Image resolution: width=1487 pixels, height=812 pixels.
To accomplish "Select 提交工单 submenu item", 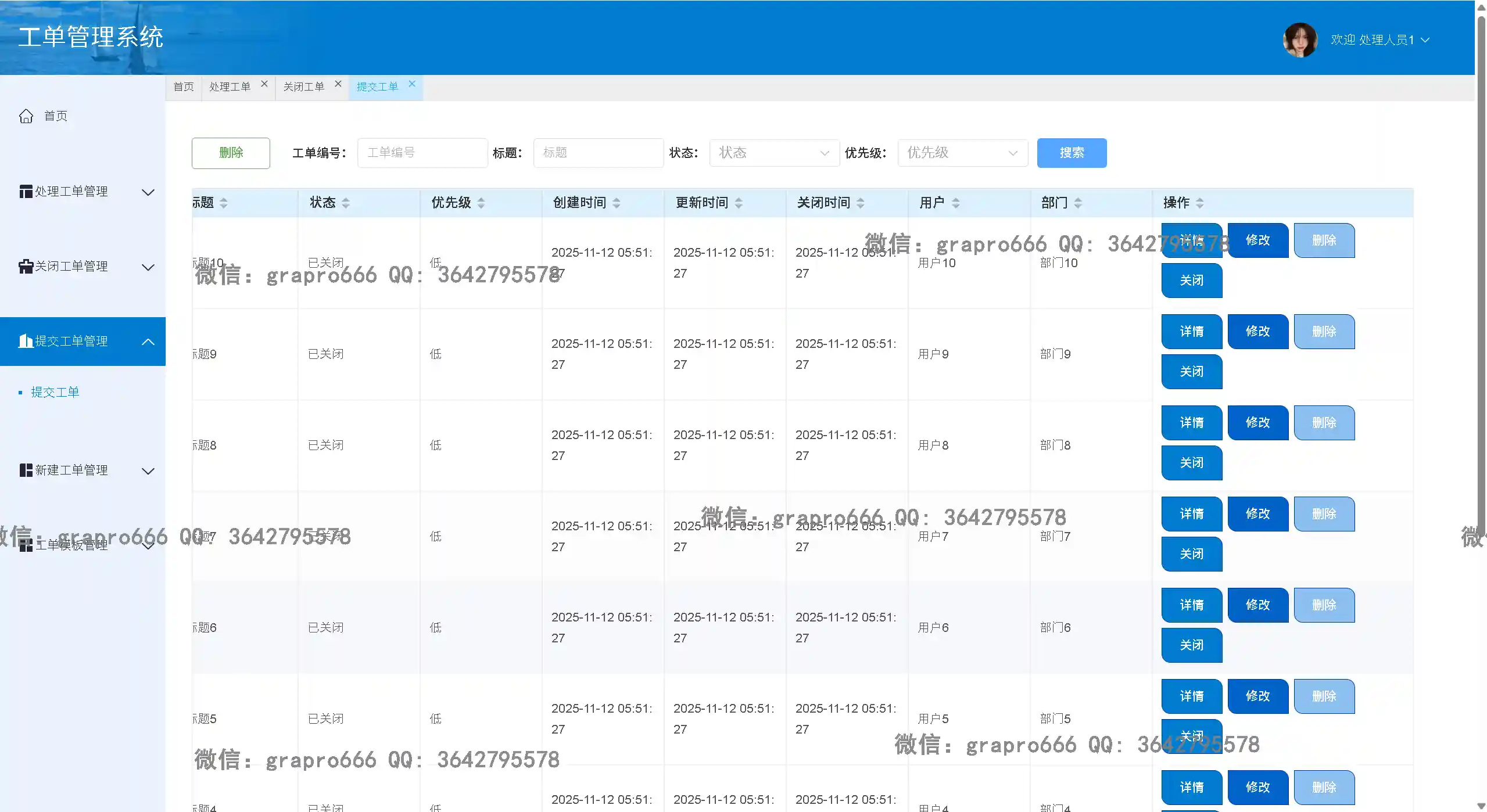I will click(x=55, y=393).
